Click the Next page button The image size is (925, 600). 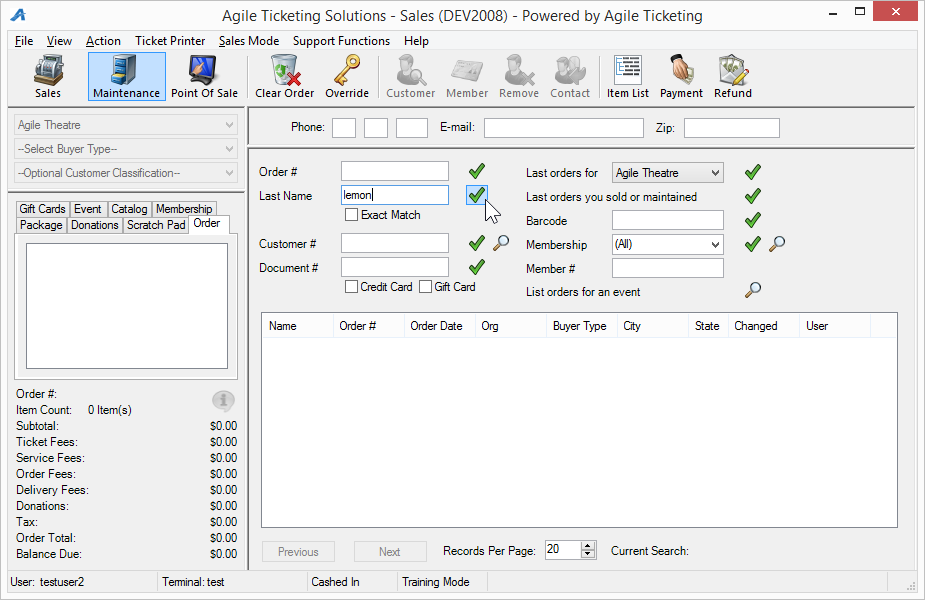390,552
